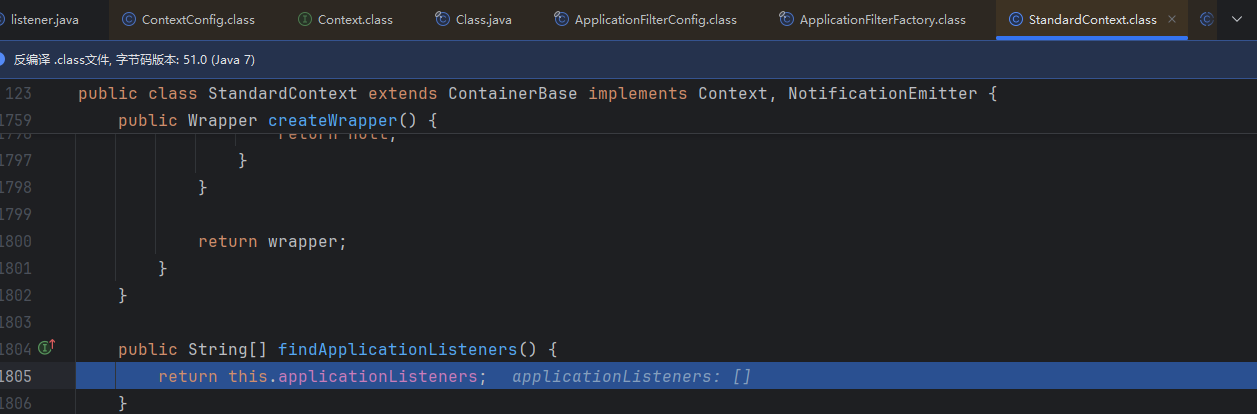1257x414 pixels.
Task: Click the file icon on Class.java tab
Action: [442, 19]
